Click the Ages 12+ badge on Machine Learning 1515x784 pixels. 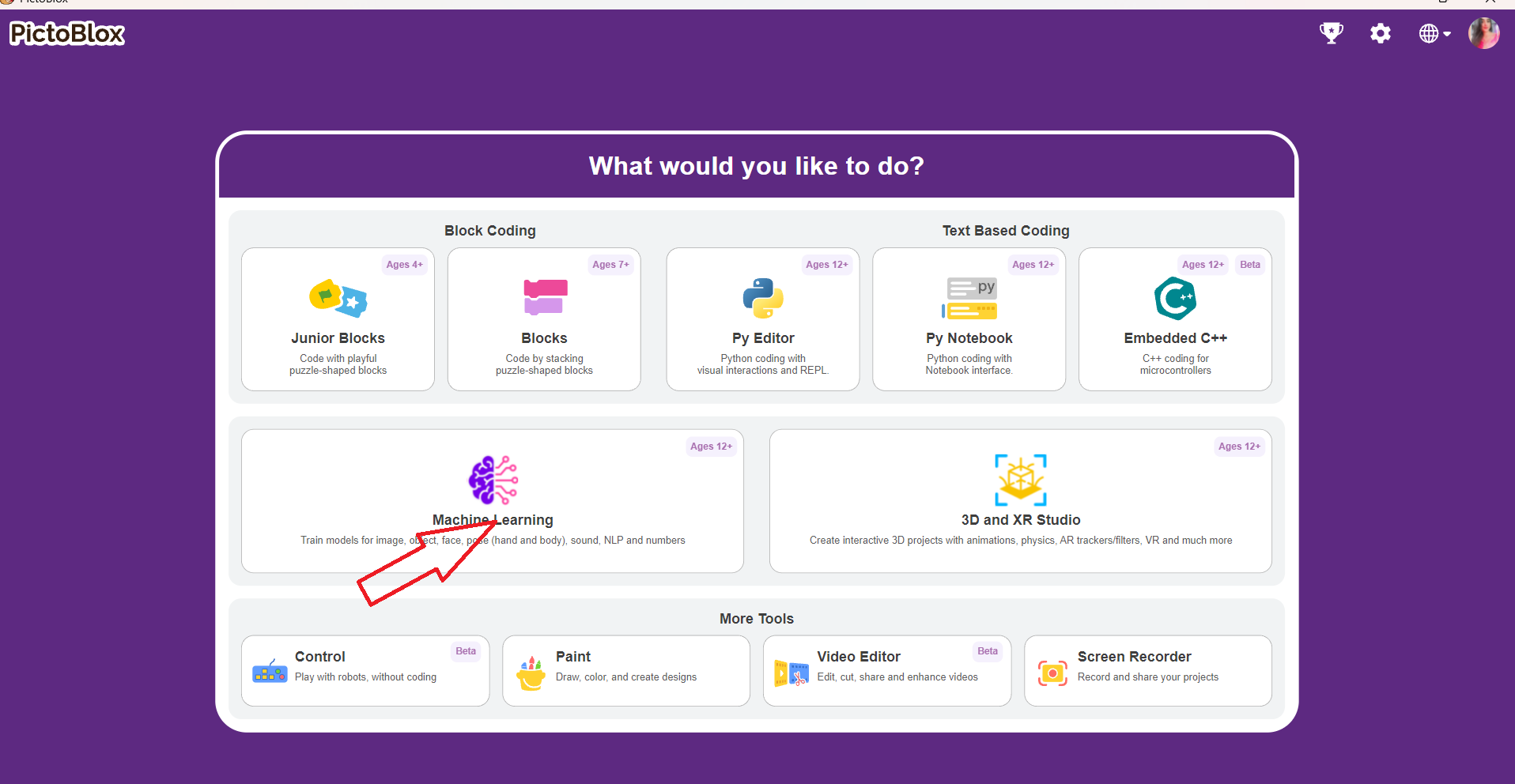(712, 447)
